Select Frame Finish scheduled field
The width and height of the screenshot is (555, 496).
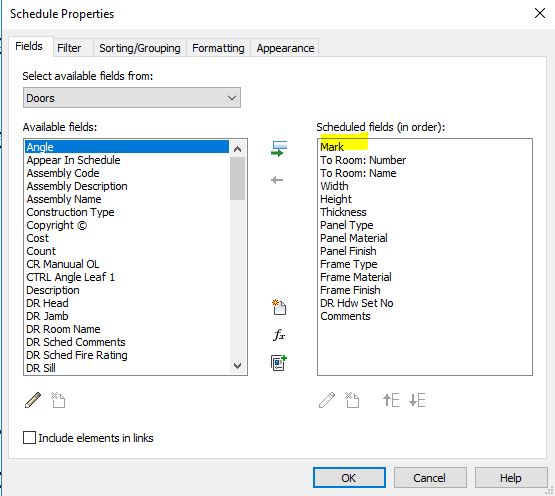point(425,290)
